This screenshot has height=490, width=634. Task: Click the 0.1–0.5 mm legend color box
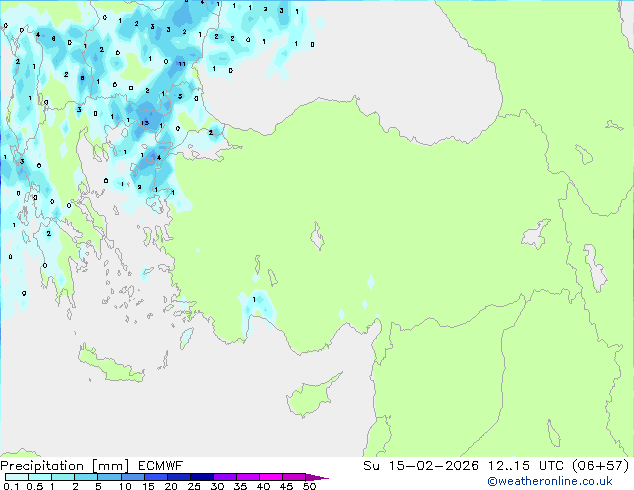pos(17,477)
